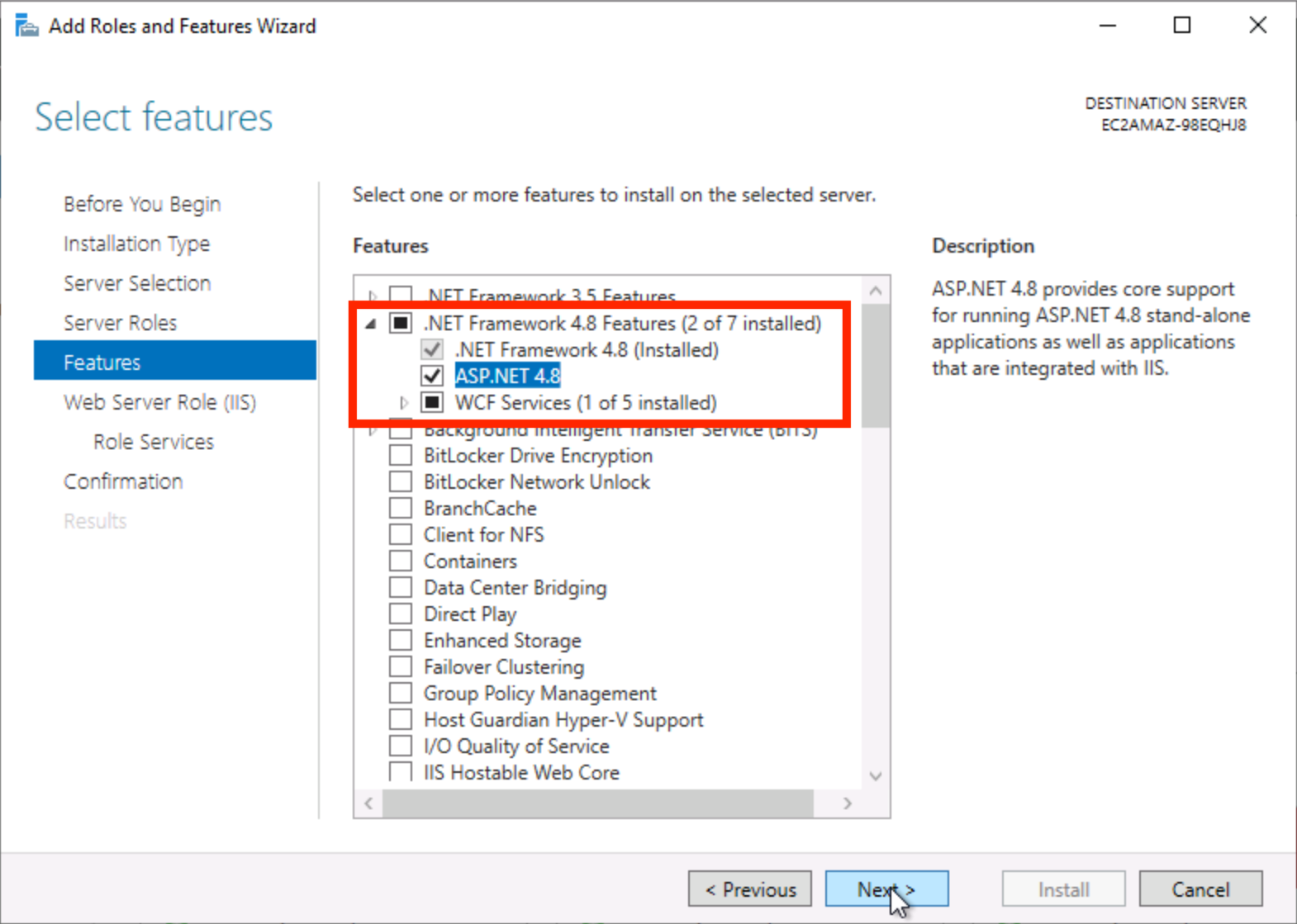Image resolution: width=1297 pixels, height=924 pixels.
Task: Select the Failover Clustering label
Action: pos(504,666)
